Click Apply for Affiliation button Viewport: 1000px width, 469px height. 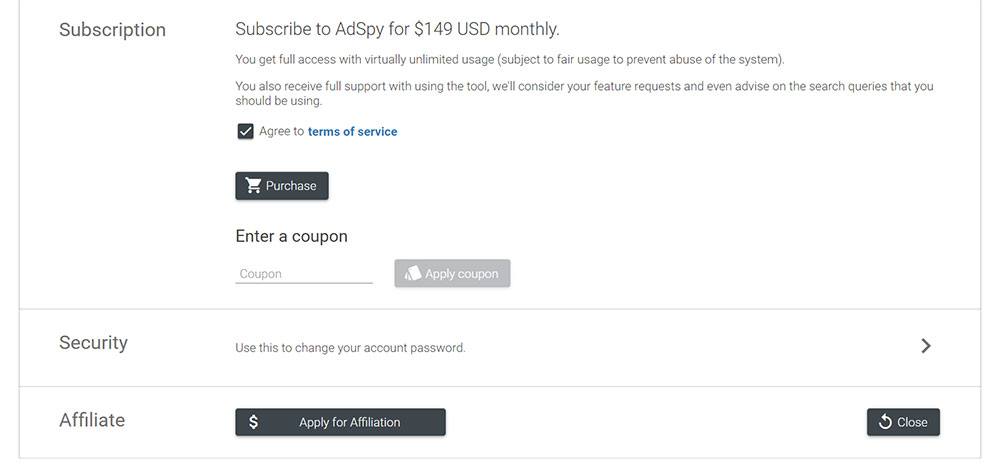(341, 422)
